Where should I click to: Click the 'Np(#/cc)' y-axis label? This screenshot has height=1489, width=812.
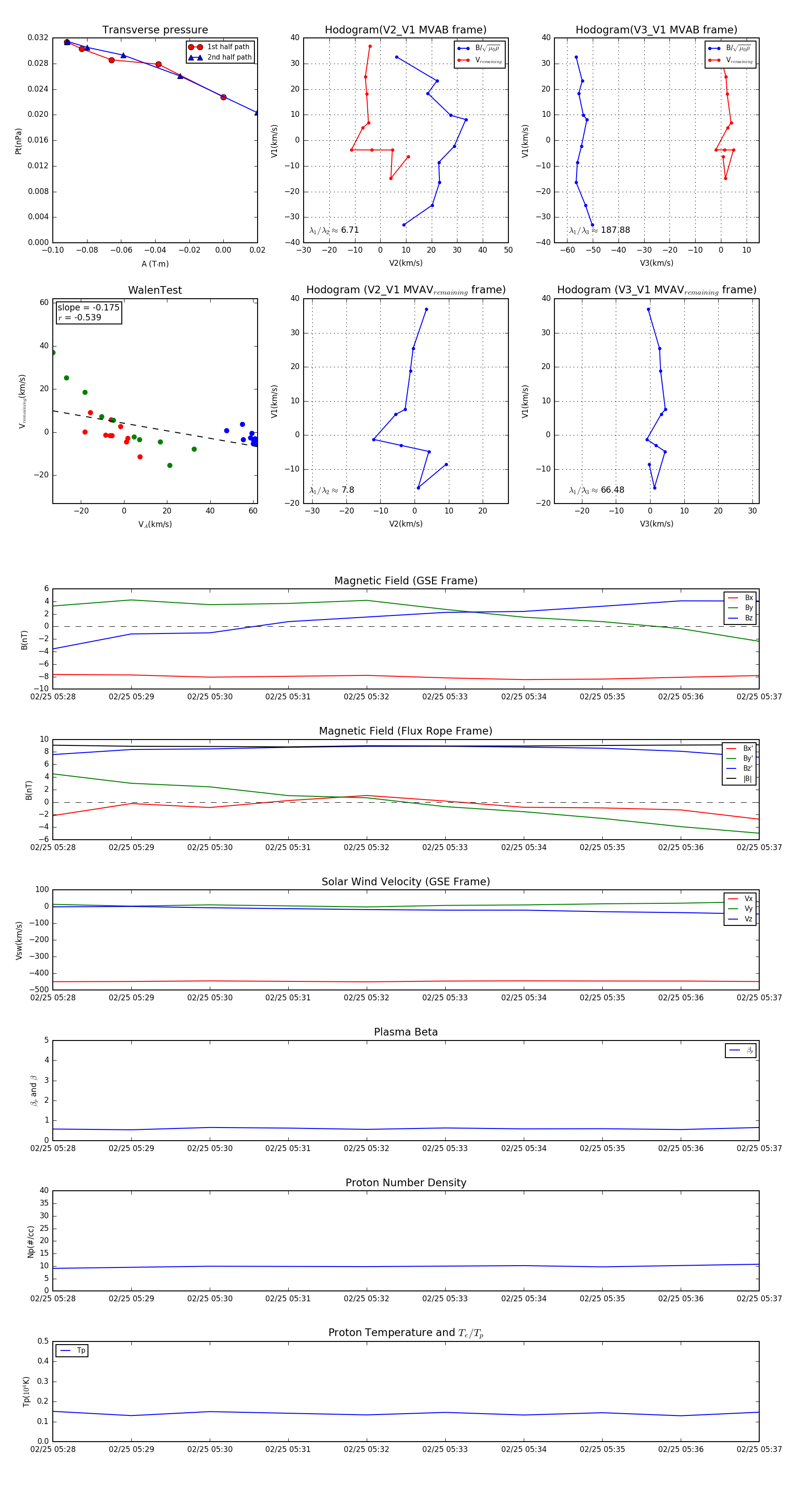coord(31,1242)
